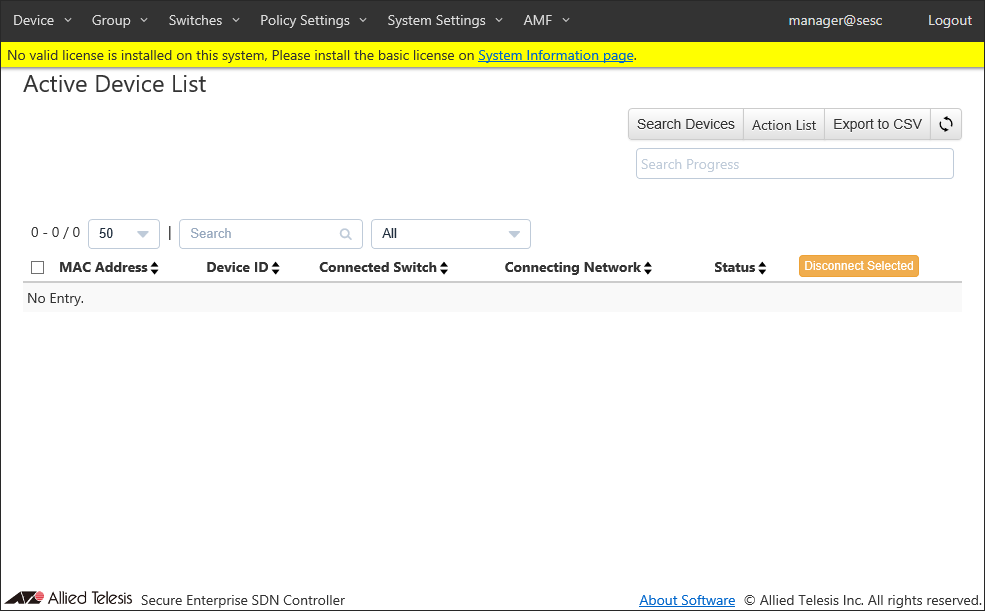Open the All filter dropdown

coord(450,234)
